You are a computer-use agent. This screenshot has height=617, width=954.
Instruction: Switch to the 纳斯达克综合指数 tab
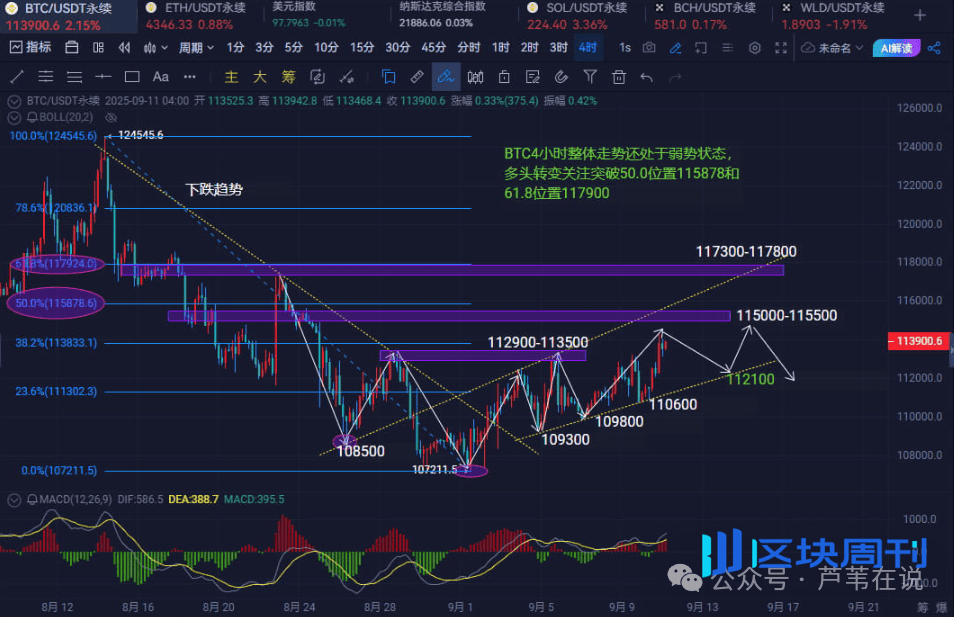tap(442, 15)
